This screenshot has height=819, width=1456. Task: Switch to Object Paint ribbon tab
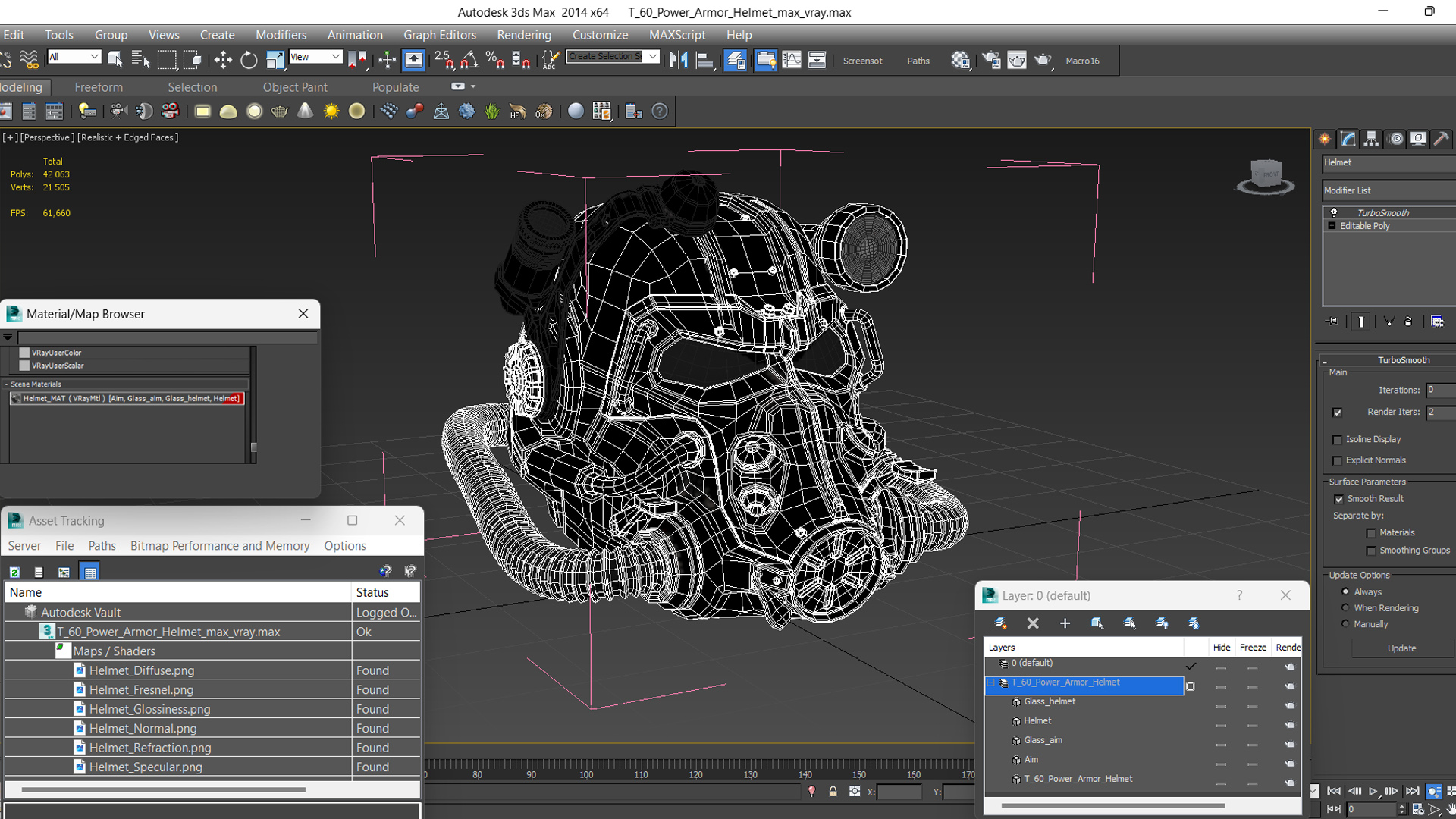coord(295,87)
